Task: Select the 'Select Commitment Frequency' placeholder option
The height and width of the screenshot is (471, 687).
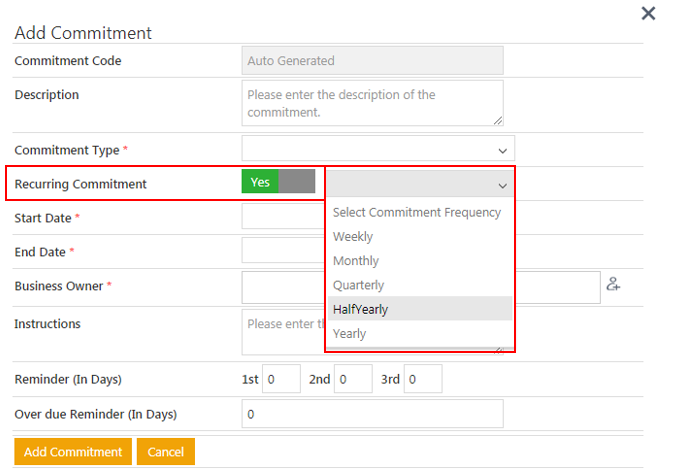Action: click(x=417, y=212)
